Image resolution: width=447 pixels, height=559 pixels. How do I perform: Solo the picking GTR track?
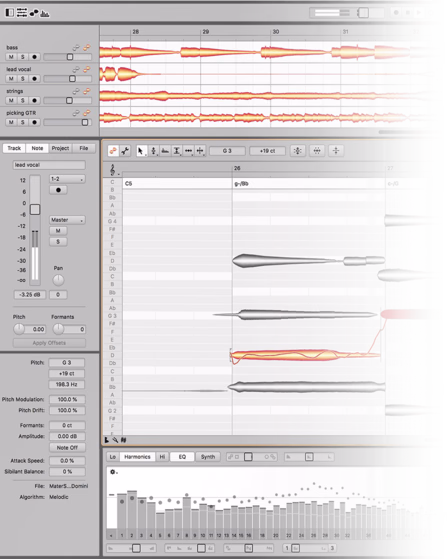(x=22, y=122)
